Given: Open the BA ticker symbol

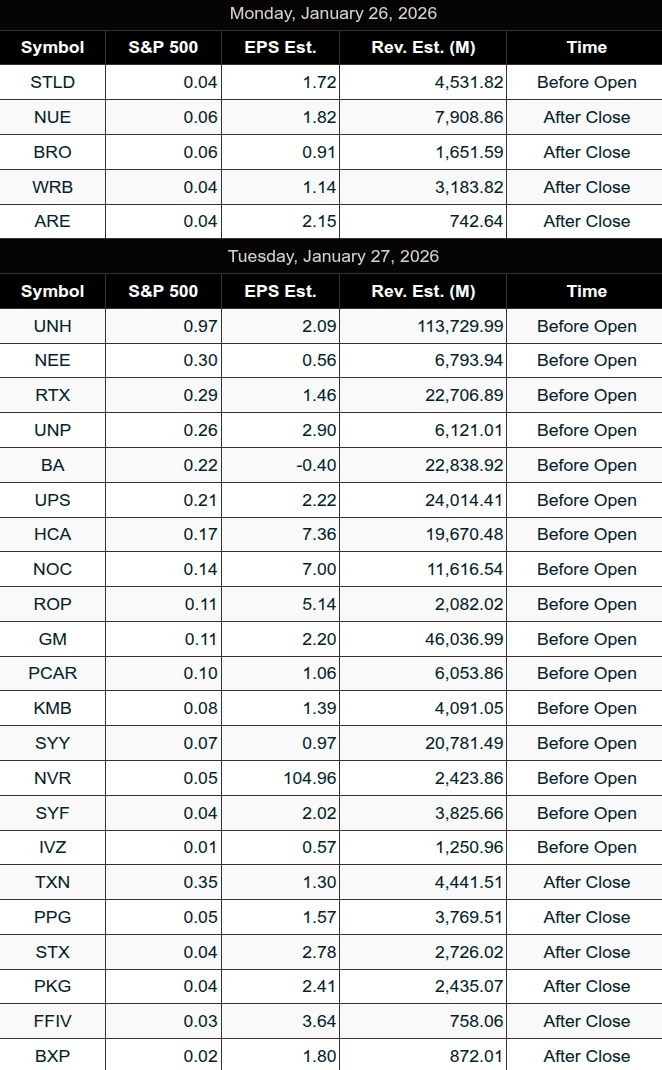Looking at the screenshot, I should 52,465.
